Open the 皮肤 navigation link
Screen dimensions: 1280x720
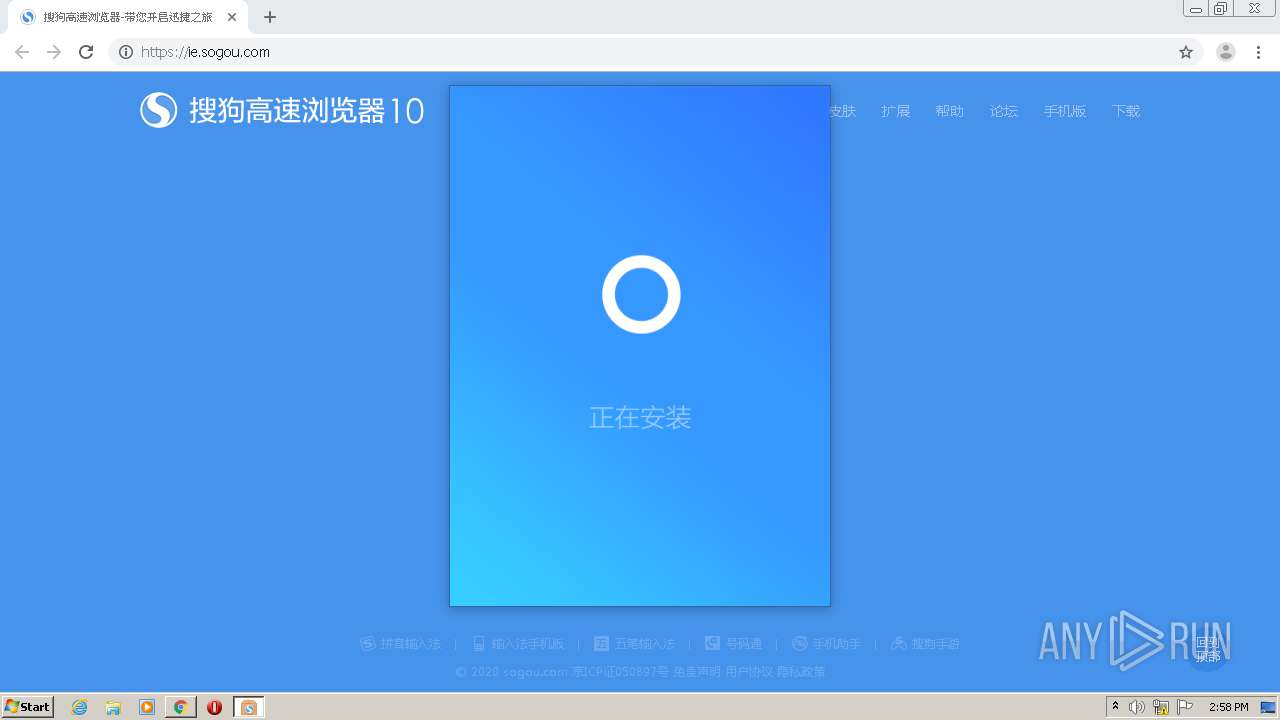843,111
